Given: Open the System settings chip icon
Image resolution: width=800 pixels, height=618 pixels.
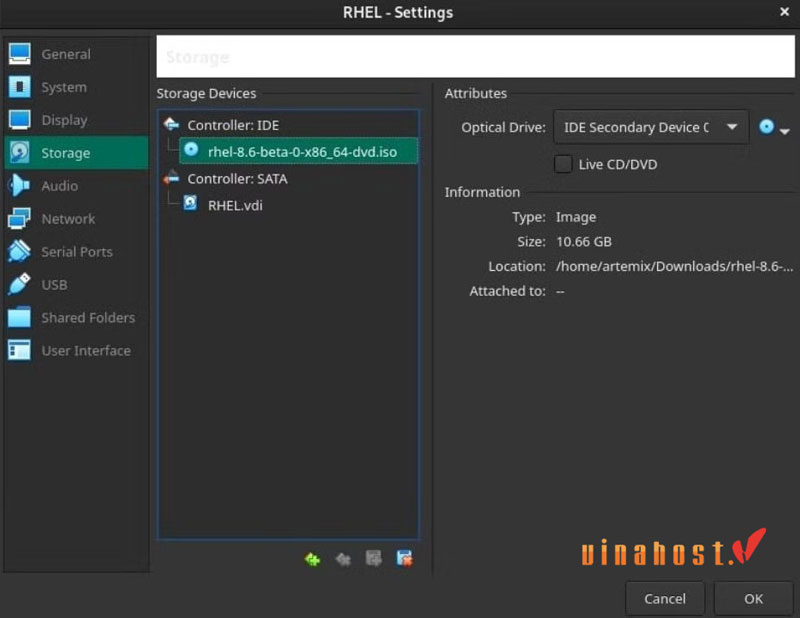Looking at the screenshot, I should click(19, 87).
